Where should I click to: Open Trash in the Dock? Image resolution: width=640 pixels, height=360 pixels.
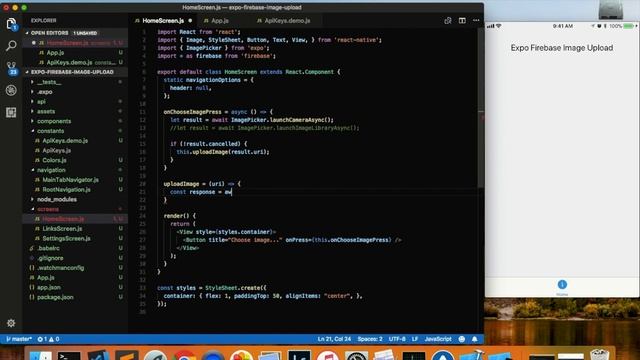[600, 354]
